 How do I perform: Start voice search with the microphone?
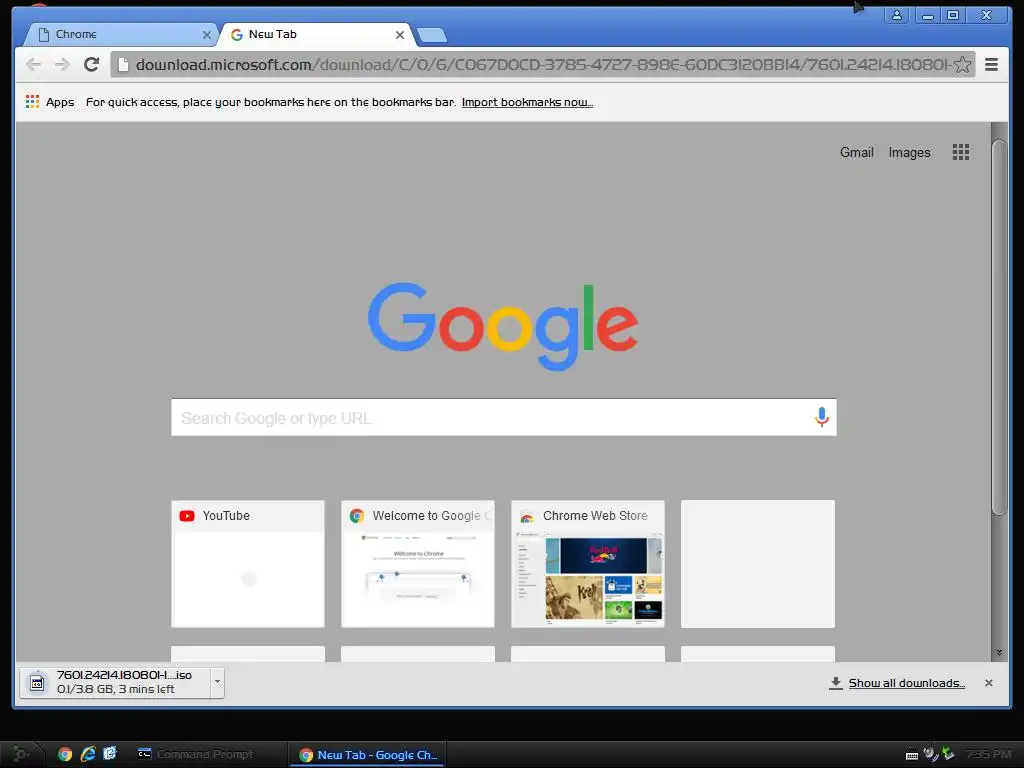(822, 417)
